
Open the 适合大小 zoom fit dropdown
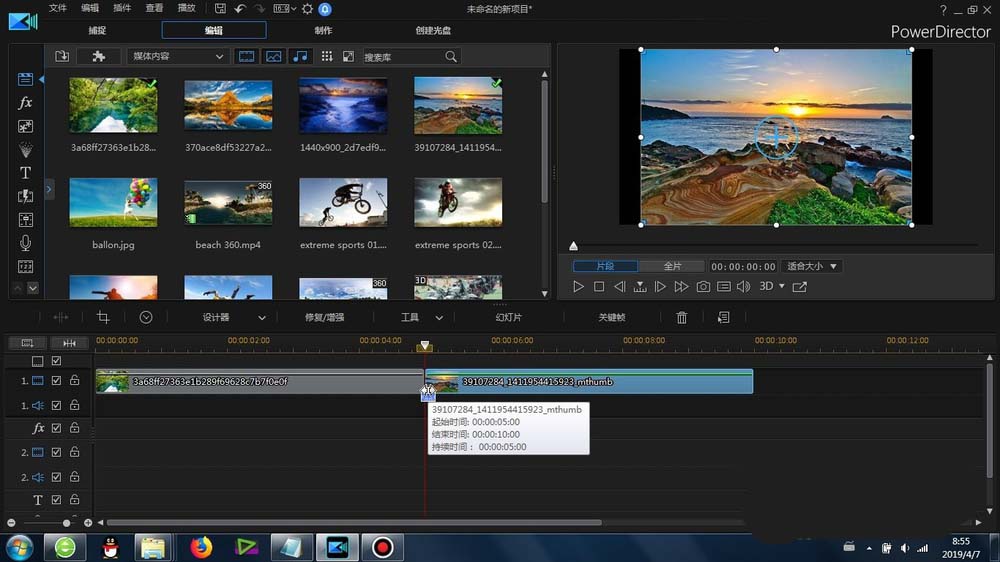[x=811, y=267]
